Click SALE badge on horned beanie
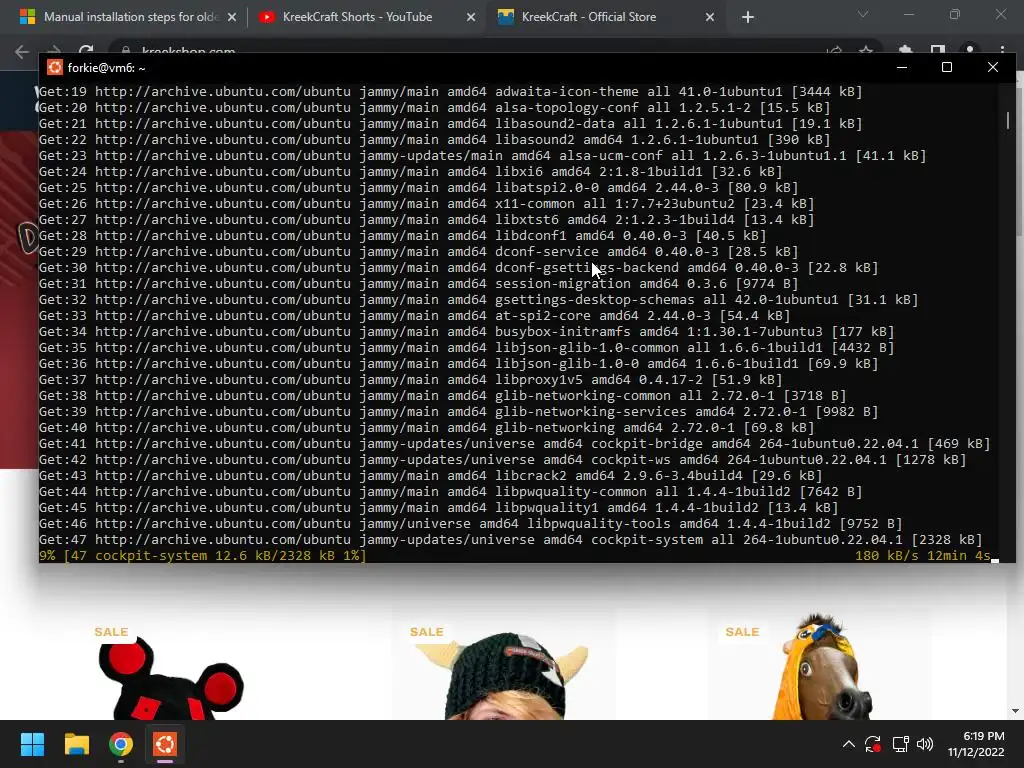 tap(426, 632)
